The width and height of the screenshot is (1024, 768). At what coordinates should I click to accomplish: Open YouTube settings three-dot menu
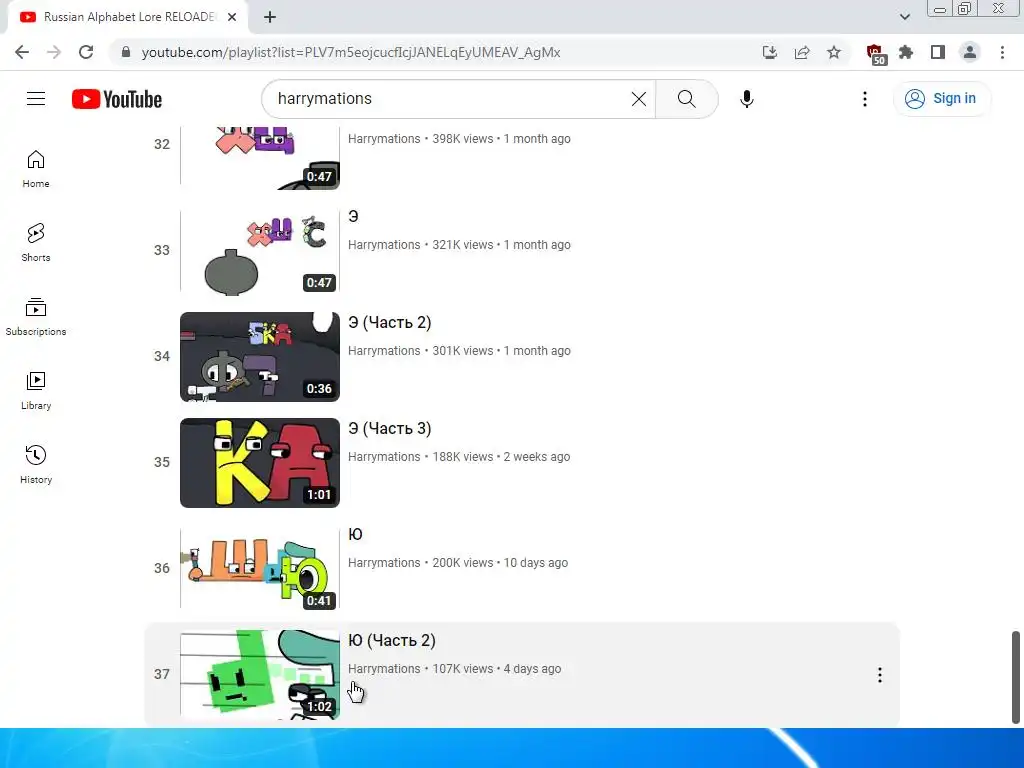tap(865, 99)
